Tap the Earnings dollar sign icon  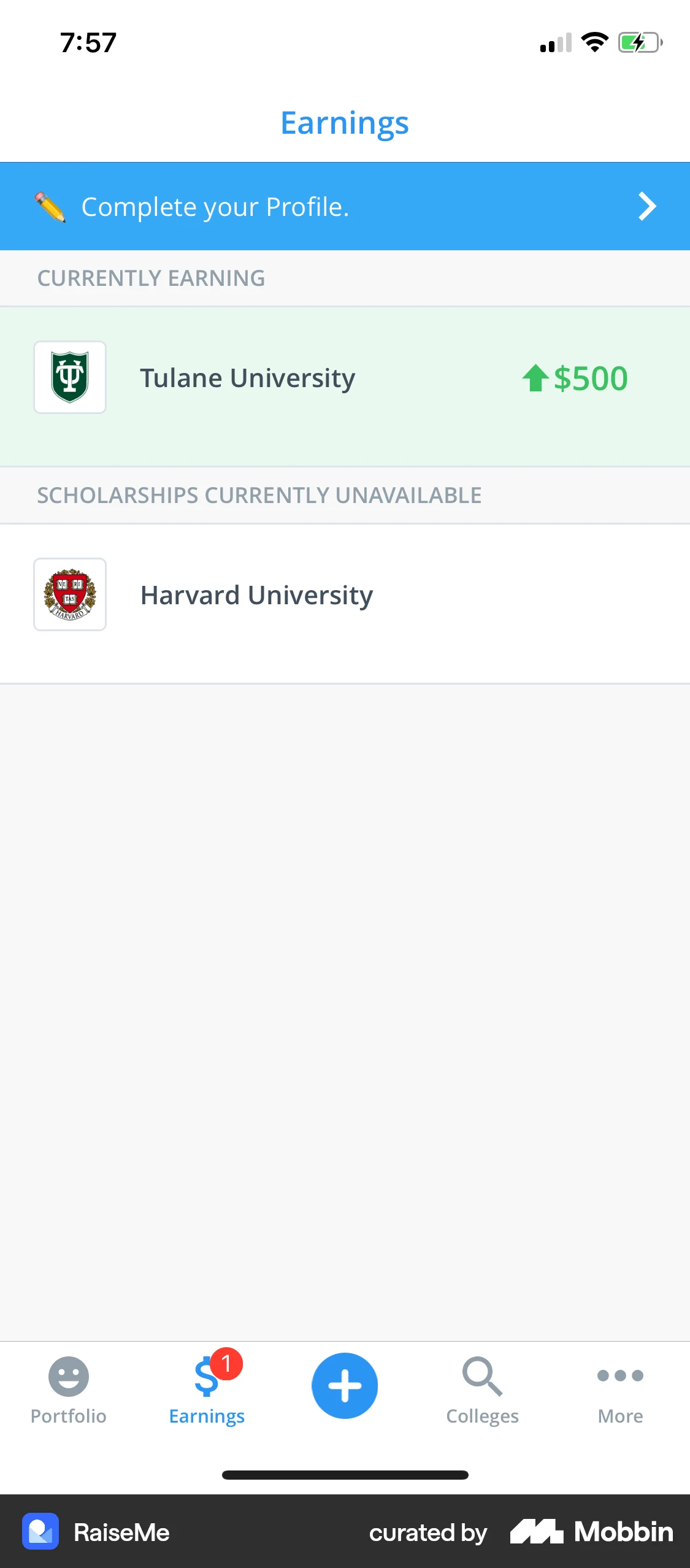pos(205,1378)
